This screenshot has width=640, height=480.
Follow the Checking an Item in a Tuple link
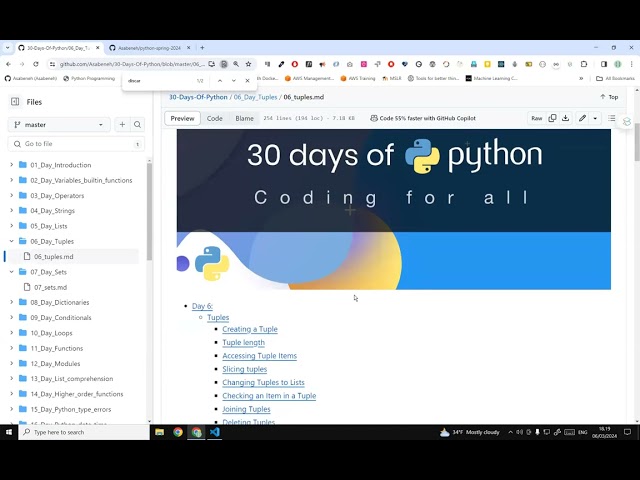269,396
